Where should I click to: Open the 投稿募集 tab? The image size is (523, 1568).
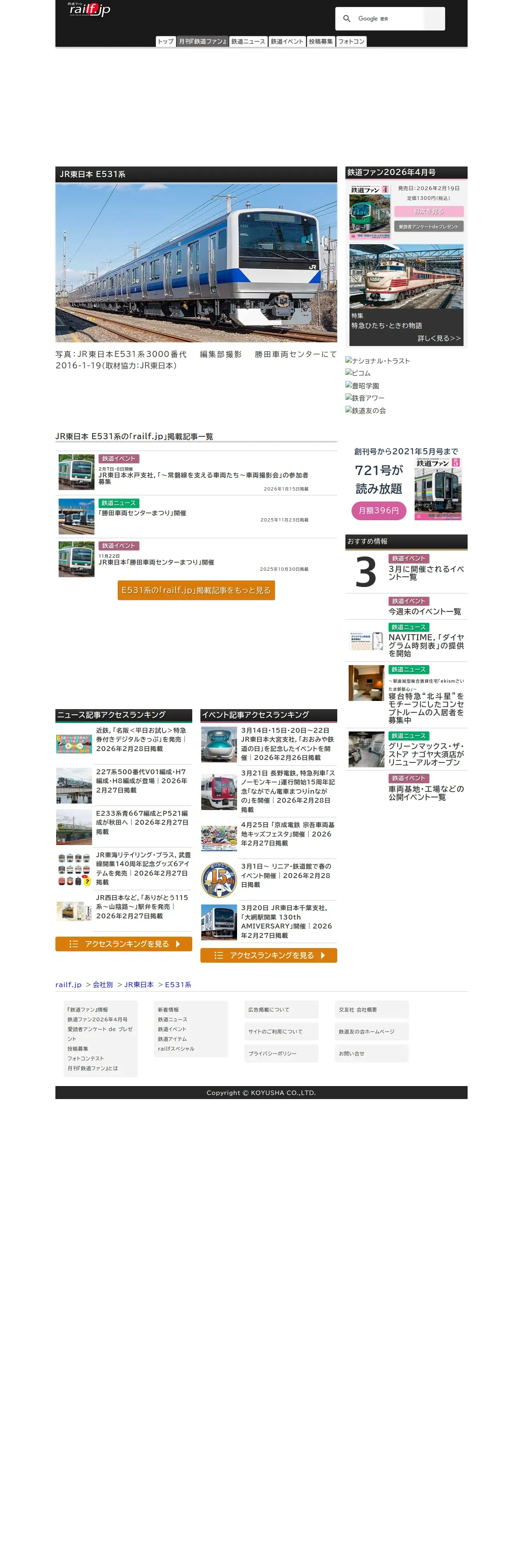[321, 42]
